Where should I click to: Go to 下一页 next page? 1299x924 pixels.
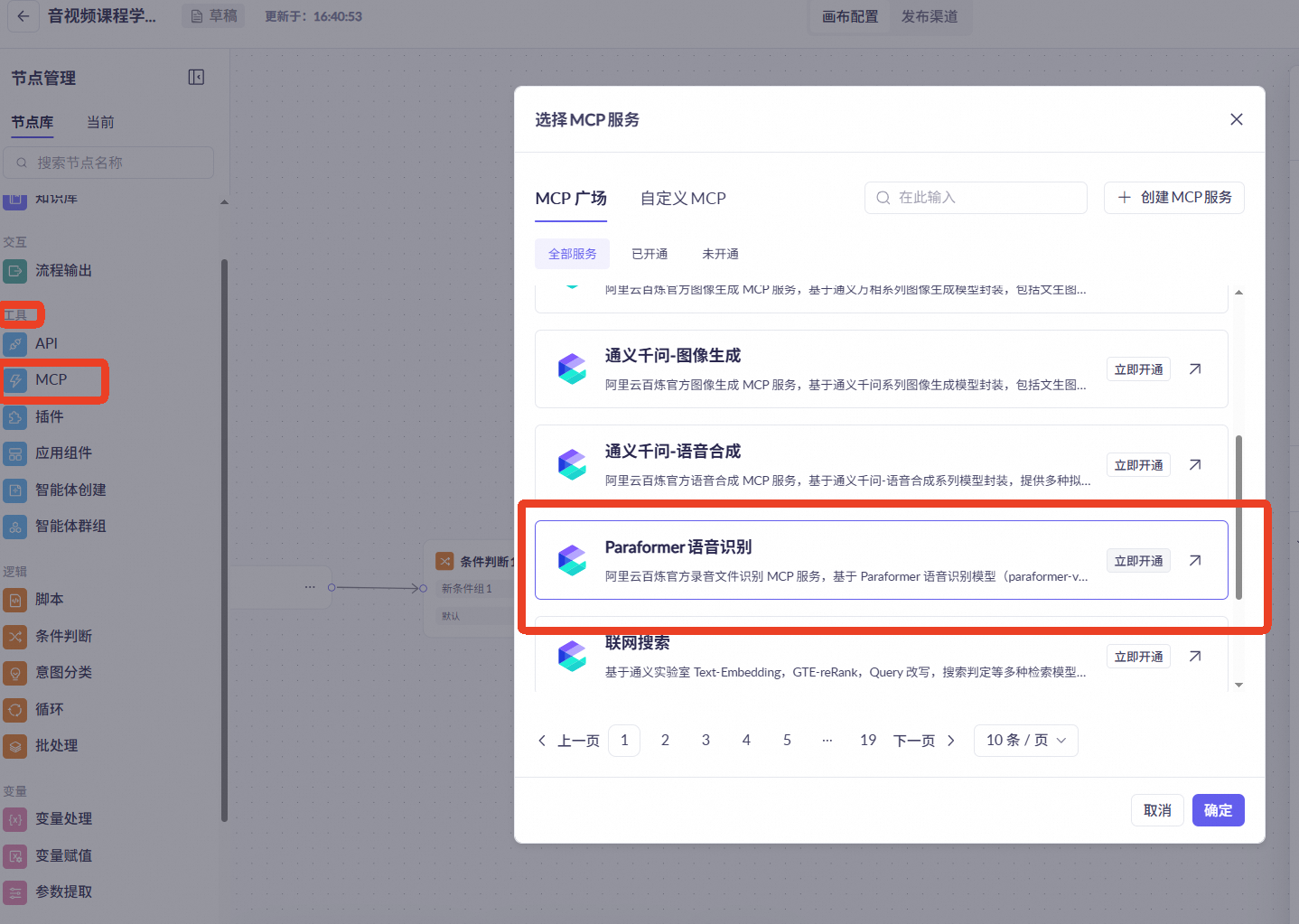924,741
